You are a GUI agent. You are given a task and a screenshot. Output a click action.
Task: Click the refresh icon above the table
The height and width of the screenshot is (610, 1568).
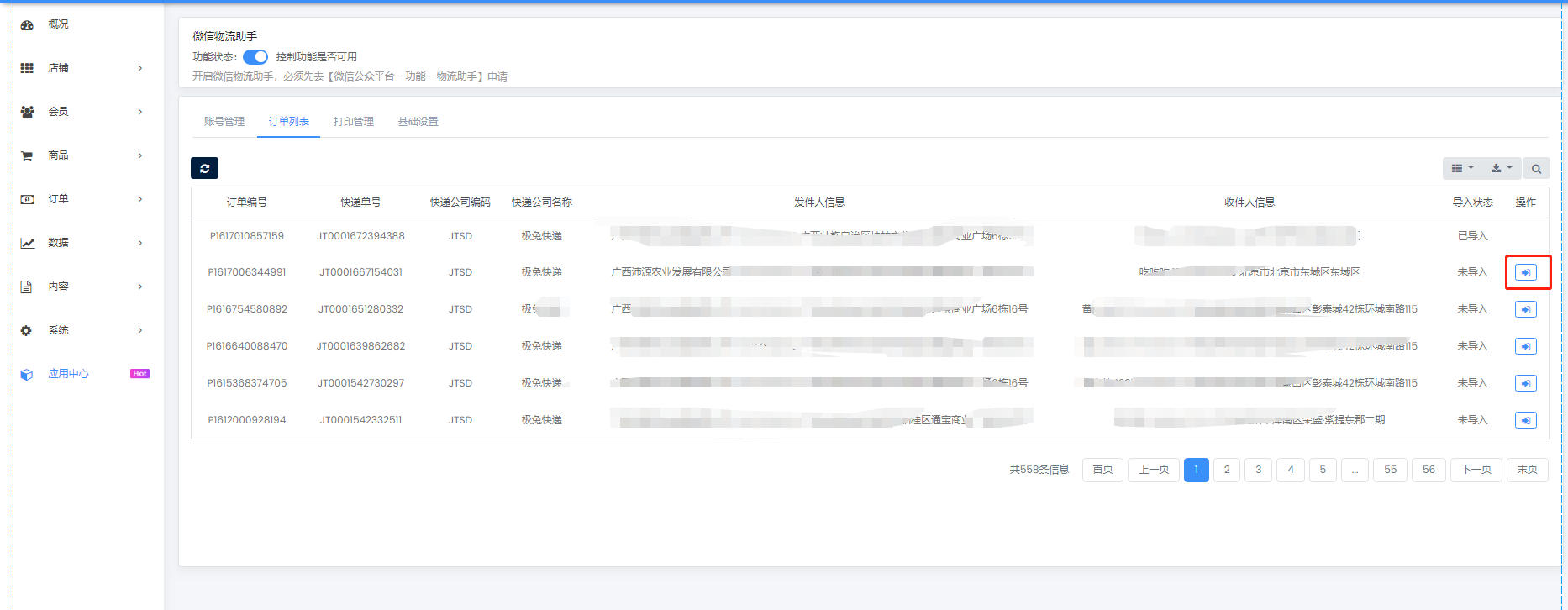coord(204,168)
